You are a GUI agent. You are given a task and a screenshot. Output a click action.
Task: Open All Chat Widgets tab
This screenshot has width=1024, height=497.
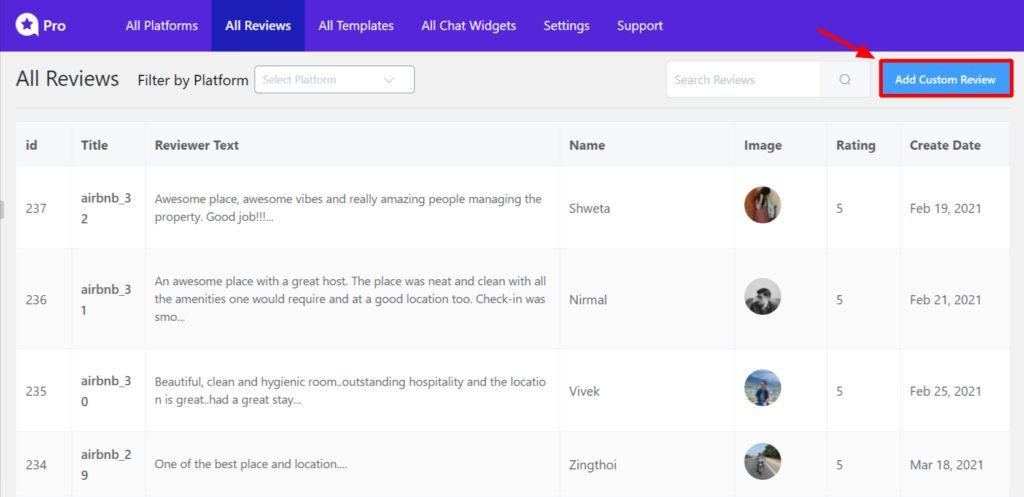(468, 26)
